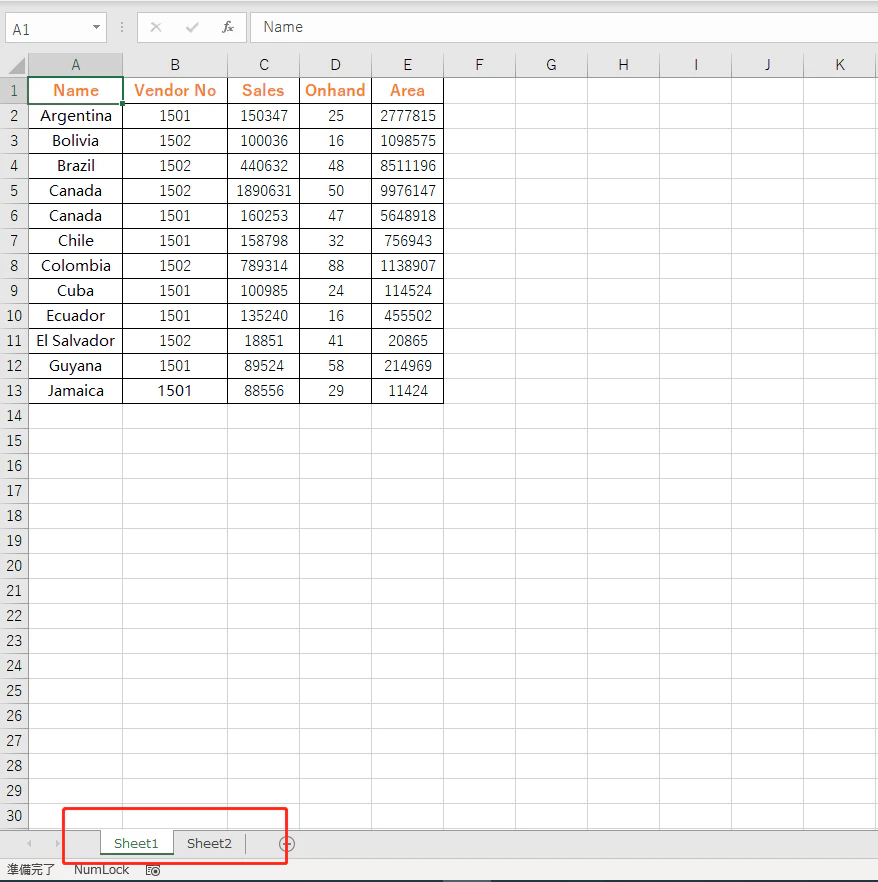This screenshot has width=878, height=882.
Task: Switch to the Sheet1 tab
Action: [x=136, y=843]
